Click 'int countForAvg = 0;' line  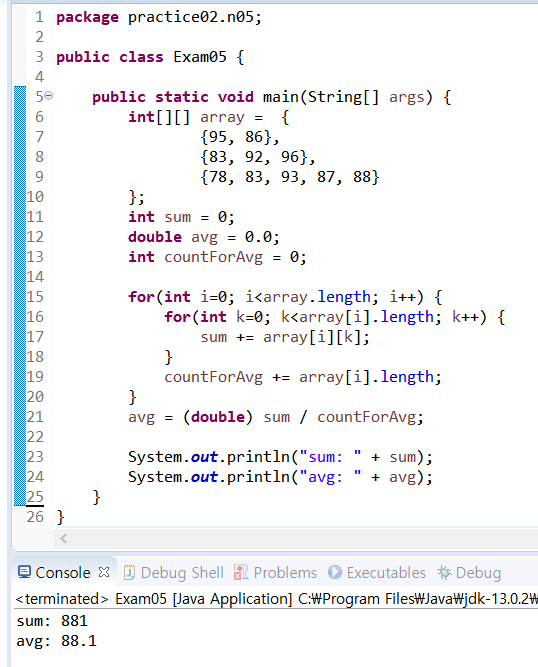pos(217,257)
